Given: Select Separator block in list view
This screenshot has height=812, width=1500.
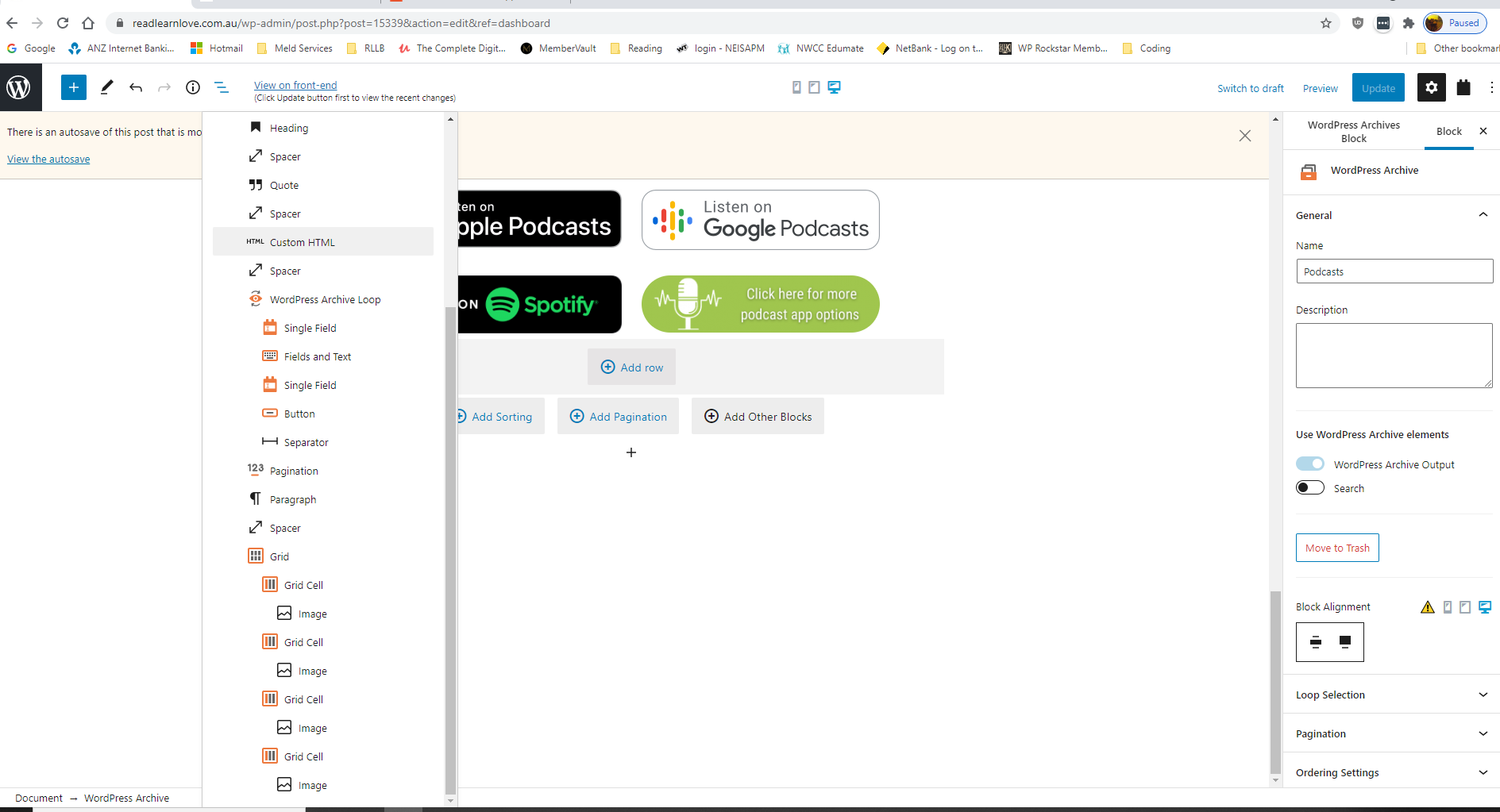Looking at the screenshot, I should point(323,442).
